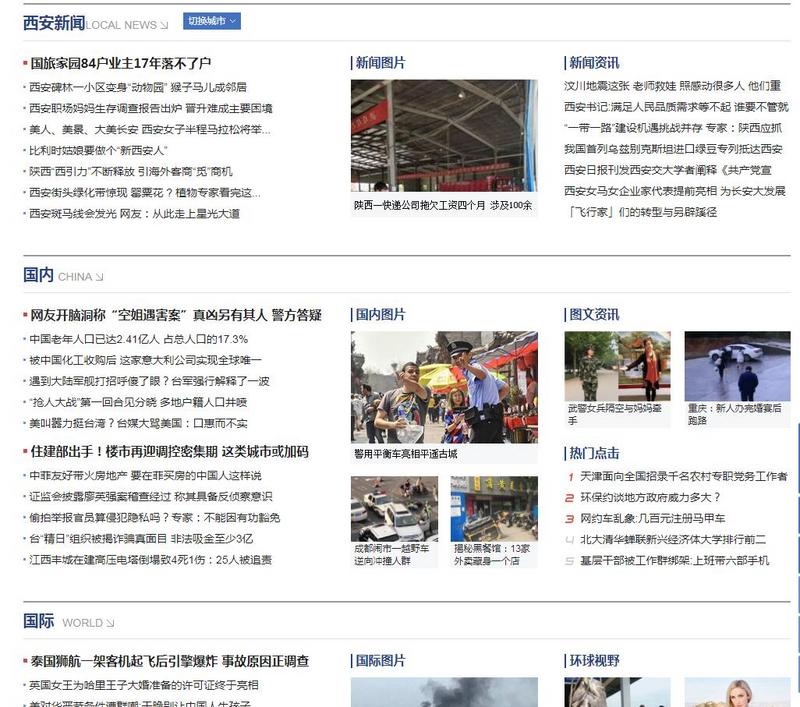
Task: Open headline 住建部出手！楼市再迎调控密集期
Action: 169,452
